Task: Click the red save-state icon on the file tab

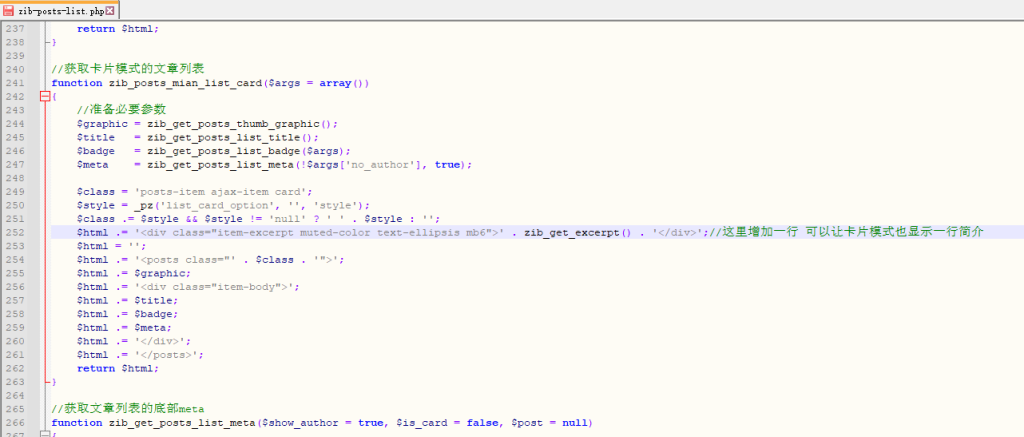Action: click(9, 10)
